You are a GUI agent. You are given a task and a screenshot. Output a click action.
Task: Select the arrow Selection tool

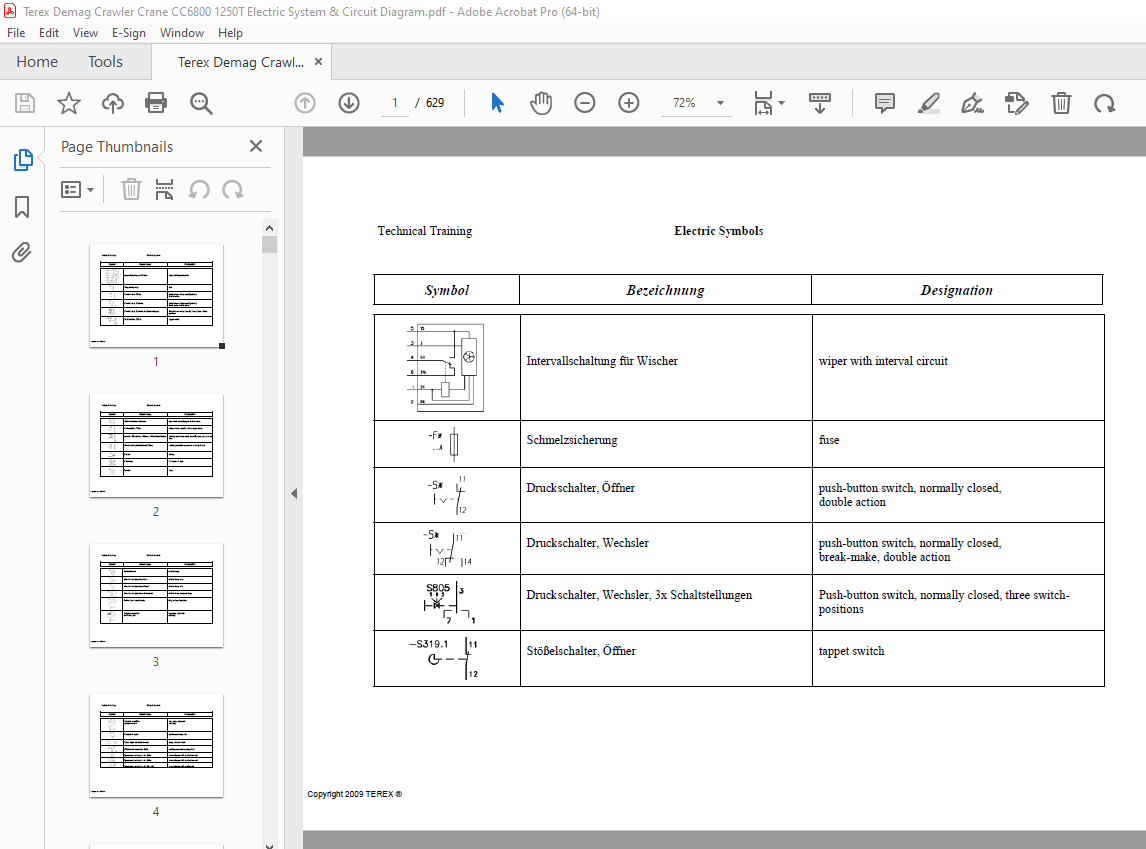pos(497,103)
